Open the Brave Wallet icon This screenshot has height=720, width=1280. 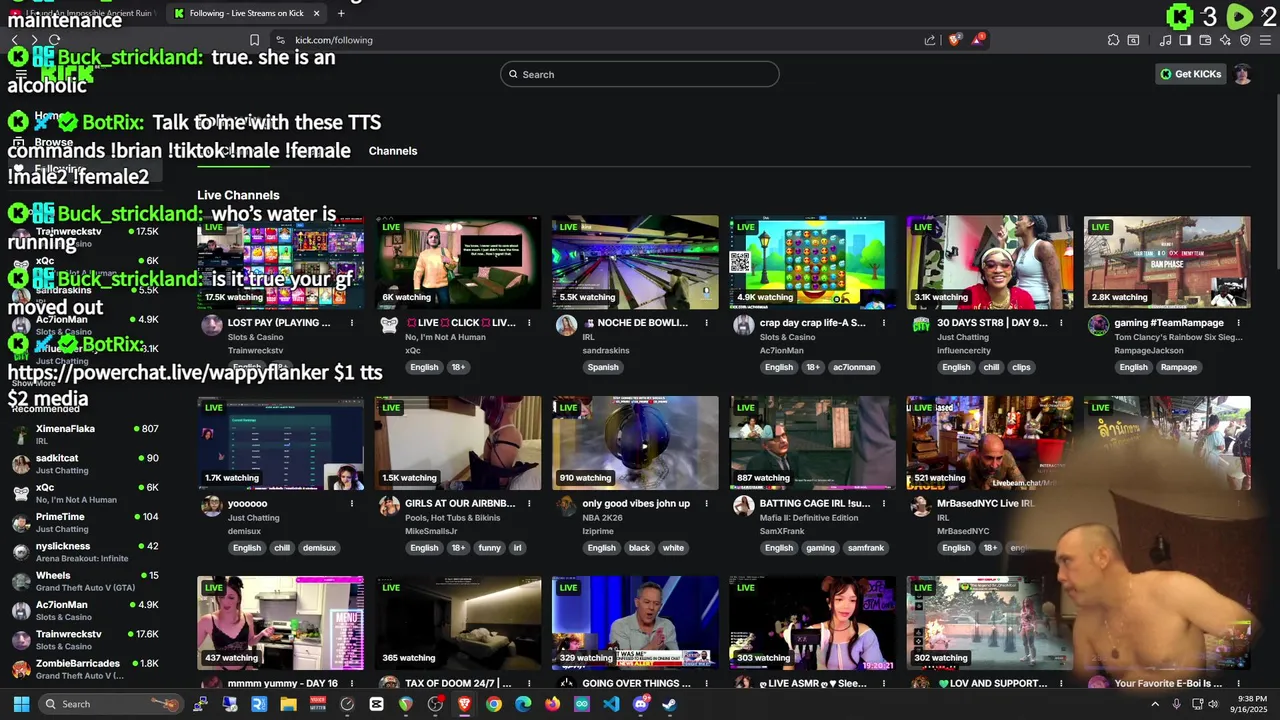(1205, 40)
